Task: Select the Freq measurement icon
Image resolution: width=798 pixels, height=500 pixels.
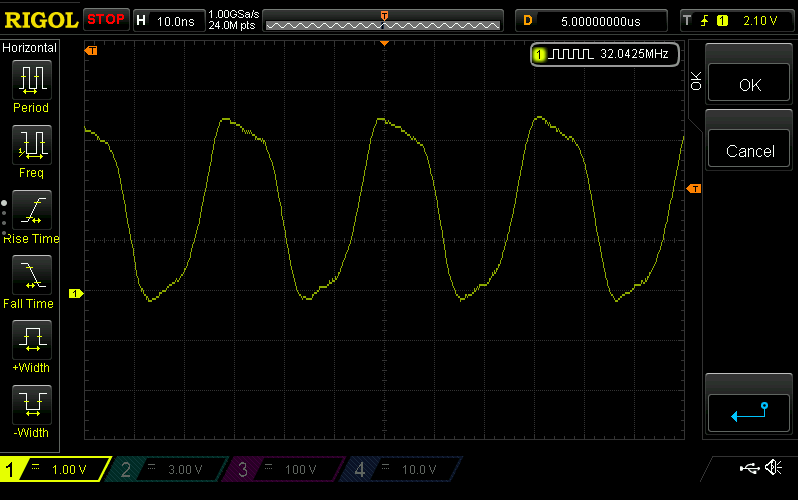Action: tap(32, 145)
